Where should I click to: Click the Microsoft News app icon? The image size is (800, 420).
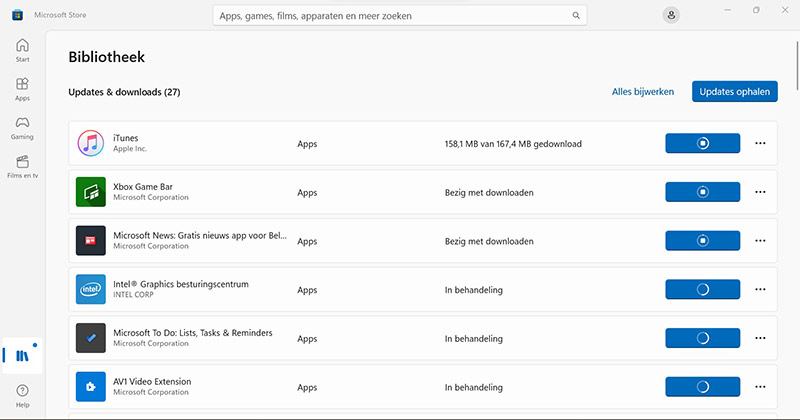91,240
